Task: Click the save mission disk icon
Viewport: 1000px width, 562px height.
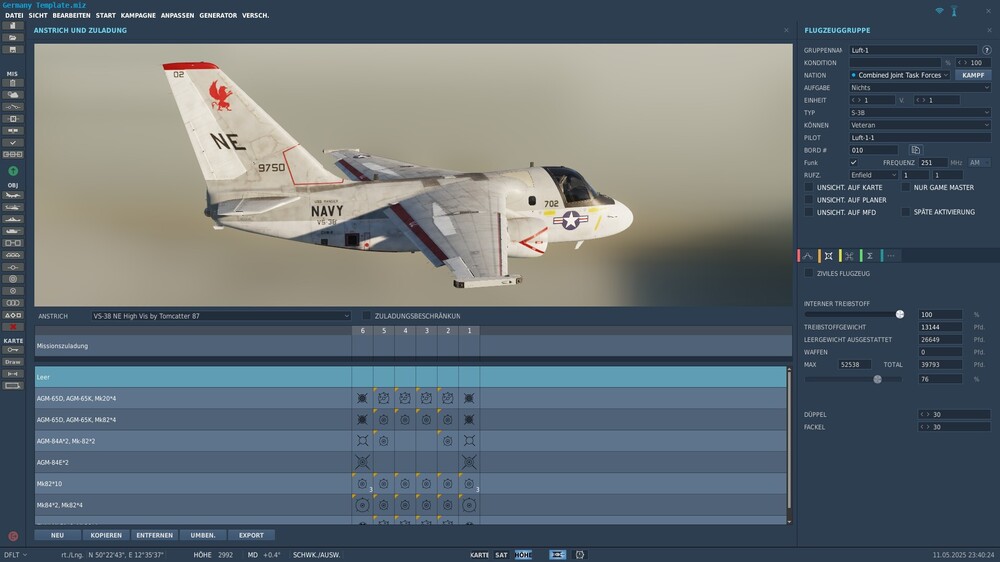Action: click(12, 50)
